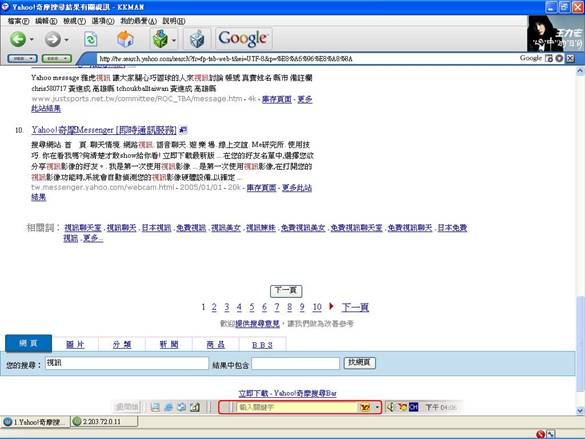Click the 提供搜尋意見 feedback link

pos(257,323)
